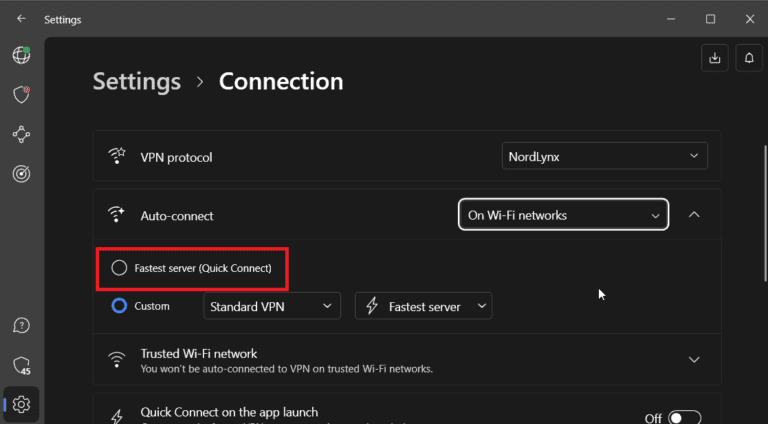Click the Settings gear icon in sidebar

click(x=21, y=404)
